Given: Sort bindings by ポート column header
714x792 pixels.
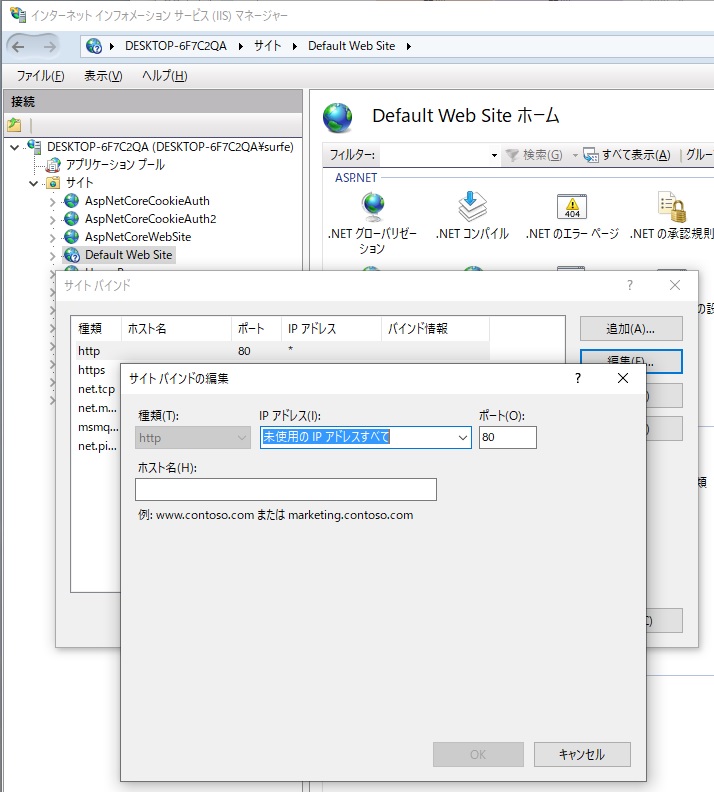Looking at the screenshot, I should tap(256, 328).
